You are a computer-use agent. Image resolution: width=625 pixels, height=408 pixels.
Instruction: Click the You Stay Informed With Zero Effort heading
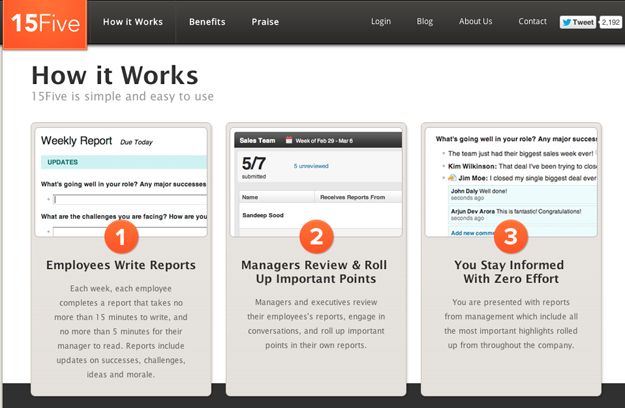[x=510, y=272]
